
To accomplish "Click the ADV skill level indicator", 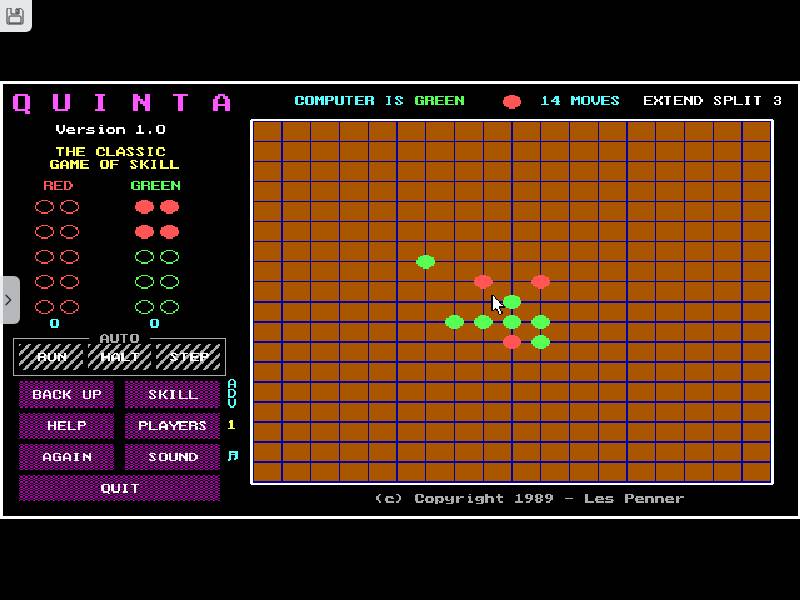I will tap(232, 394).
